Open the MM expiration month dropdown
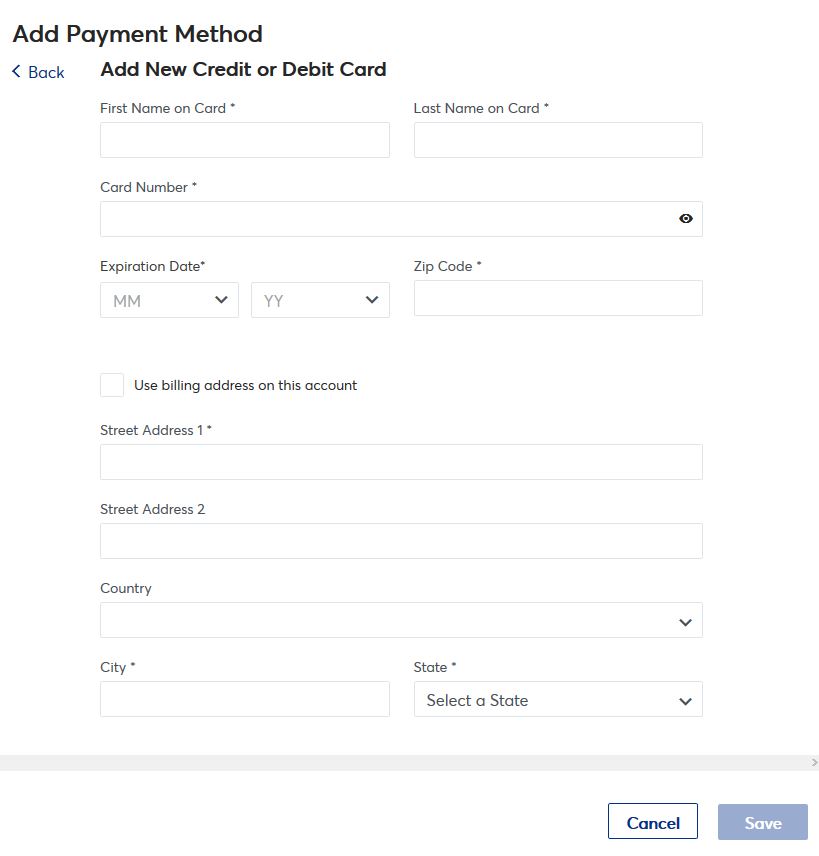This screenshot has height=856, width=819. (169, 300)
